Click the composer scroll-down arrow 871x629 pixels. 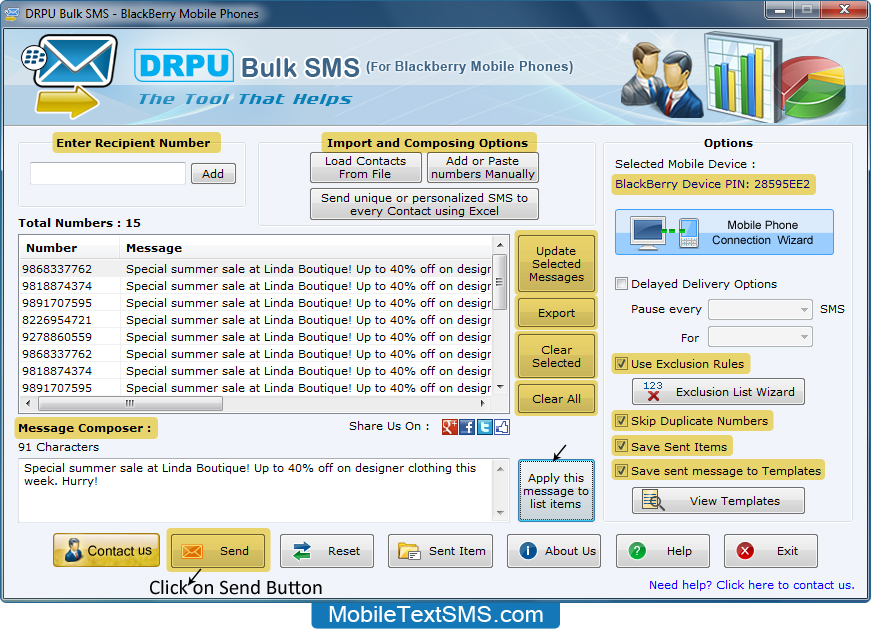point(500,512)
